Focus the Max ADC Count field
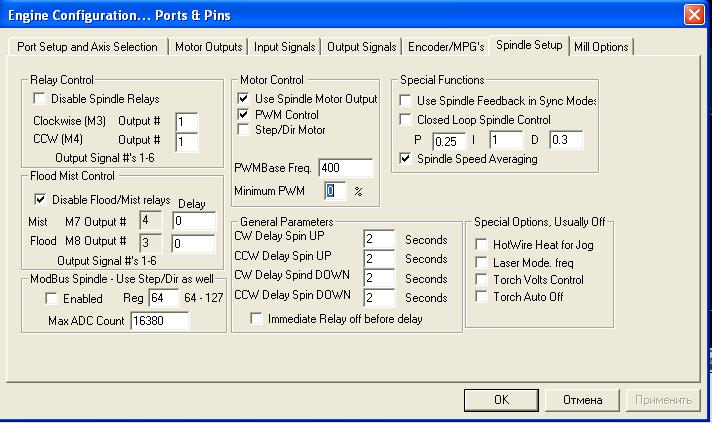The height and width of the screenshot is (423, 712). (160, 321)
